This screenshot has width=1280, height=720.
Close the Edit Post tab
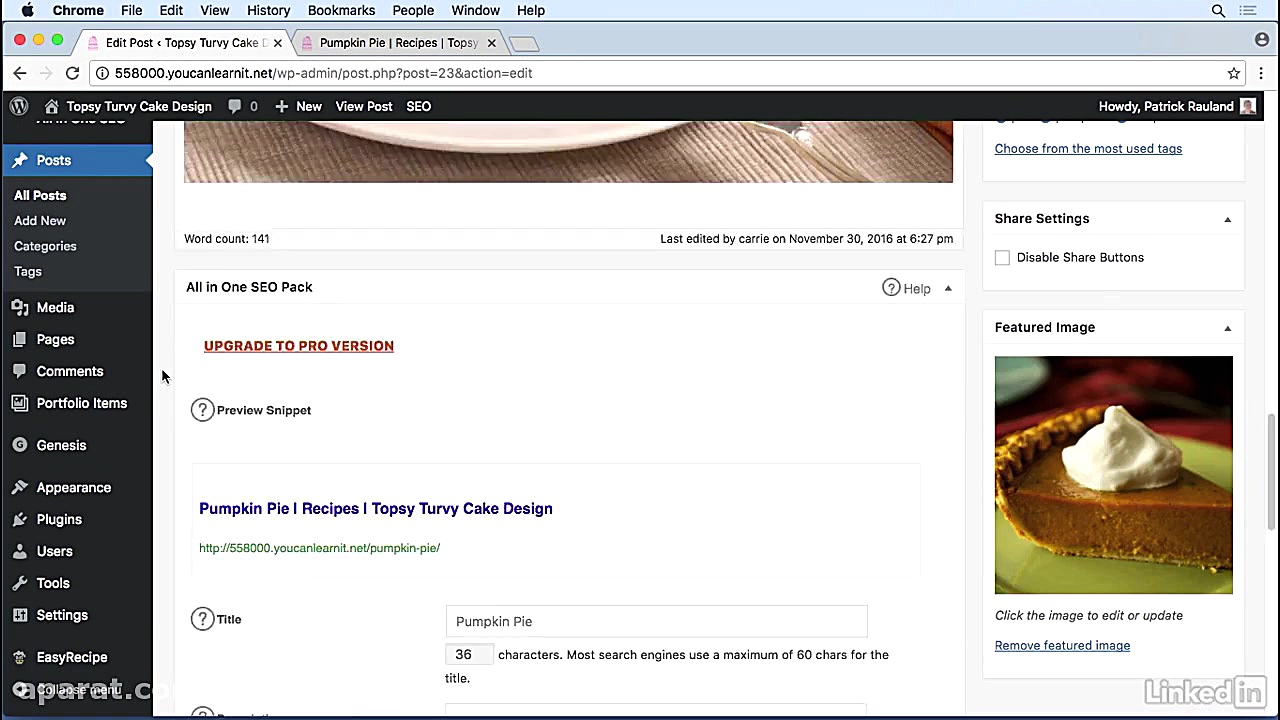pos(277,43)
